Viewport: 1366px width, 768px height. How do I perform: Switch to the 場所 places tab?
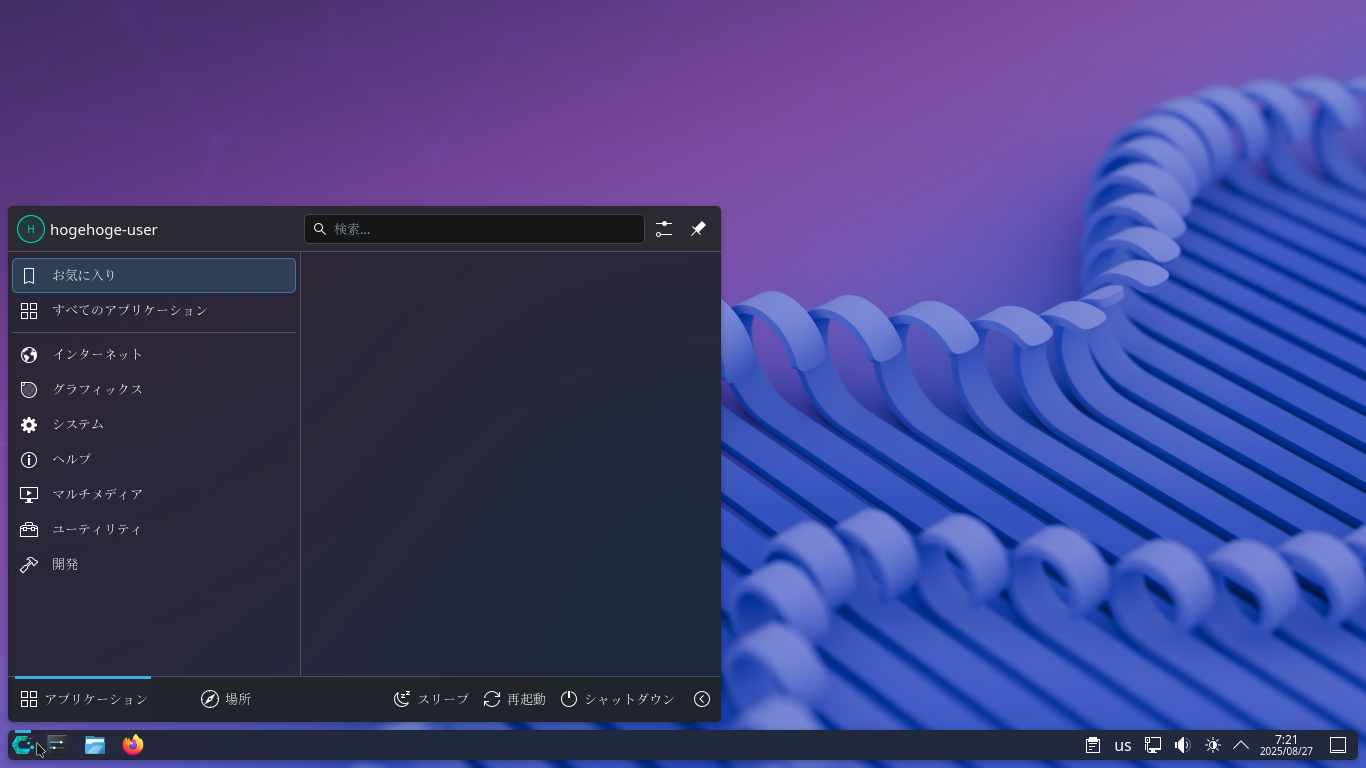[226, 699]
